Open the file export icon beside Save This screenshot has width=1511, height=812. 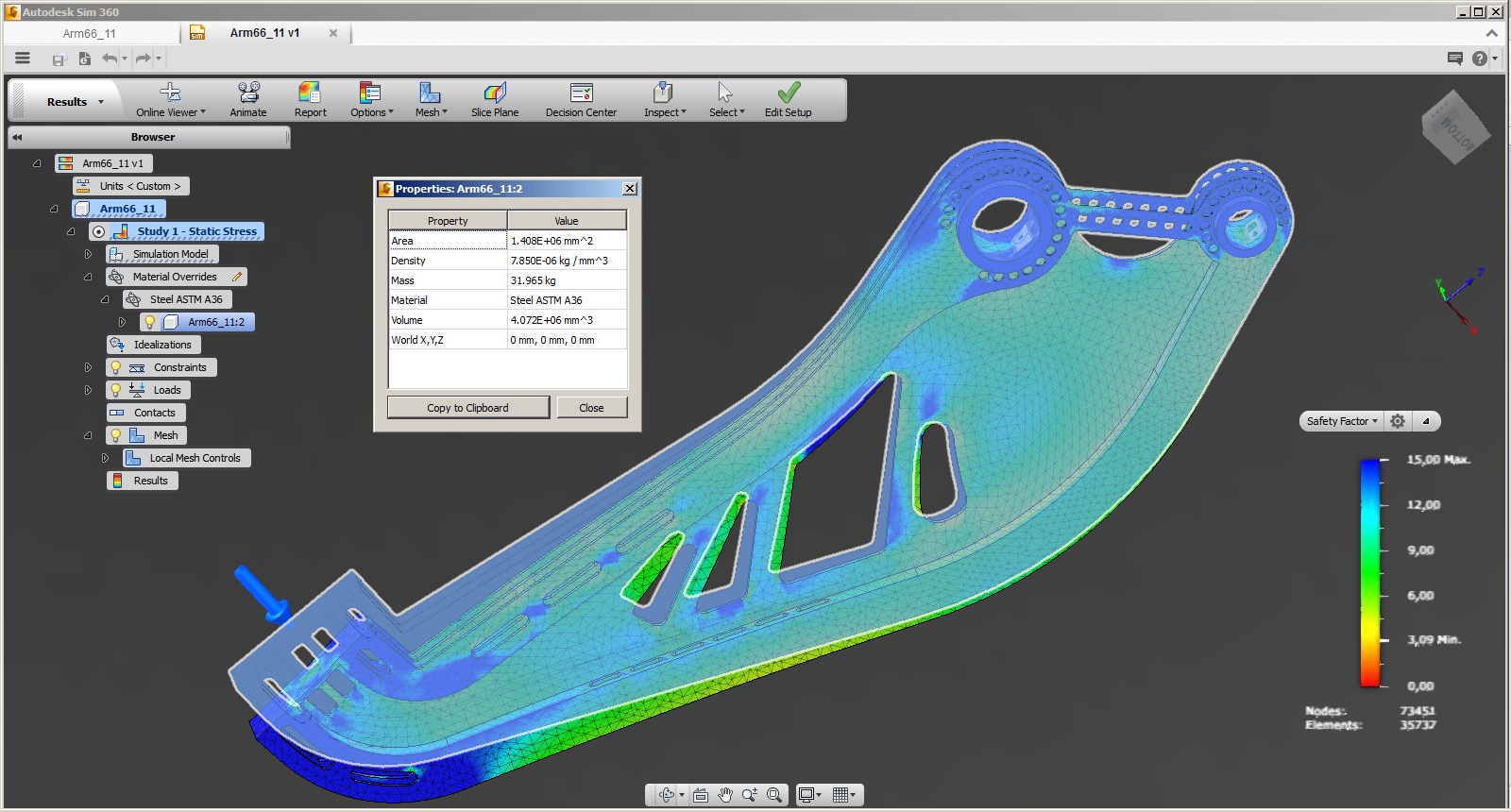84,59
